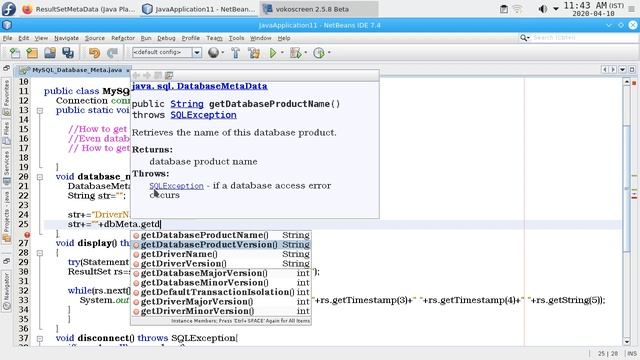Click the New Project toolbar icon
640x360 pixels.
(x=32, y=53)
